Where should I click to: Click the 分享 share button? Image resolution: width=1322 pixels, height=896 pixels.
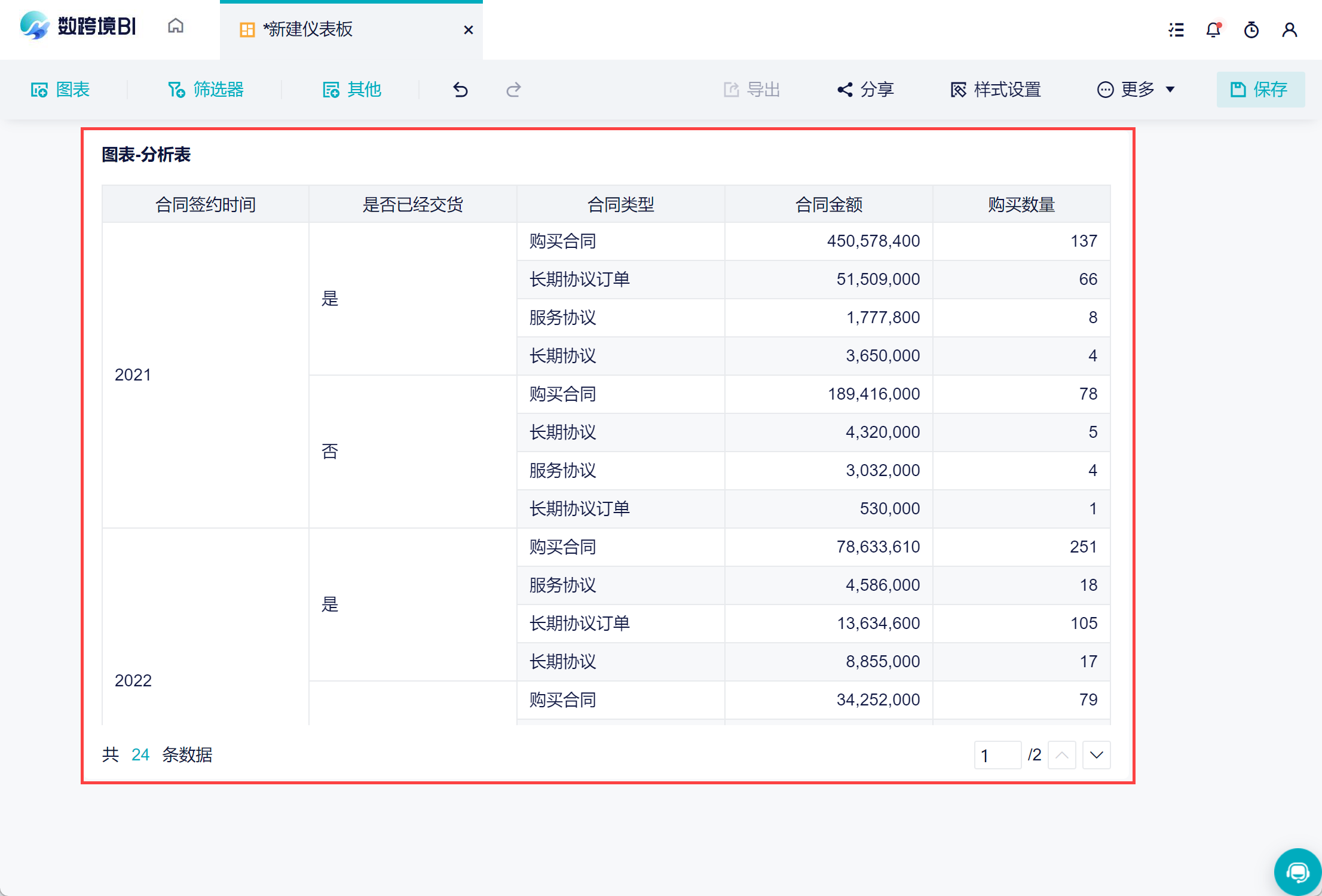865,90
